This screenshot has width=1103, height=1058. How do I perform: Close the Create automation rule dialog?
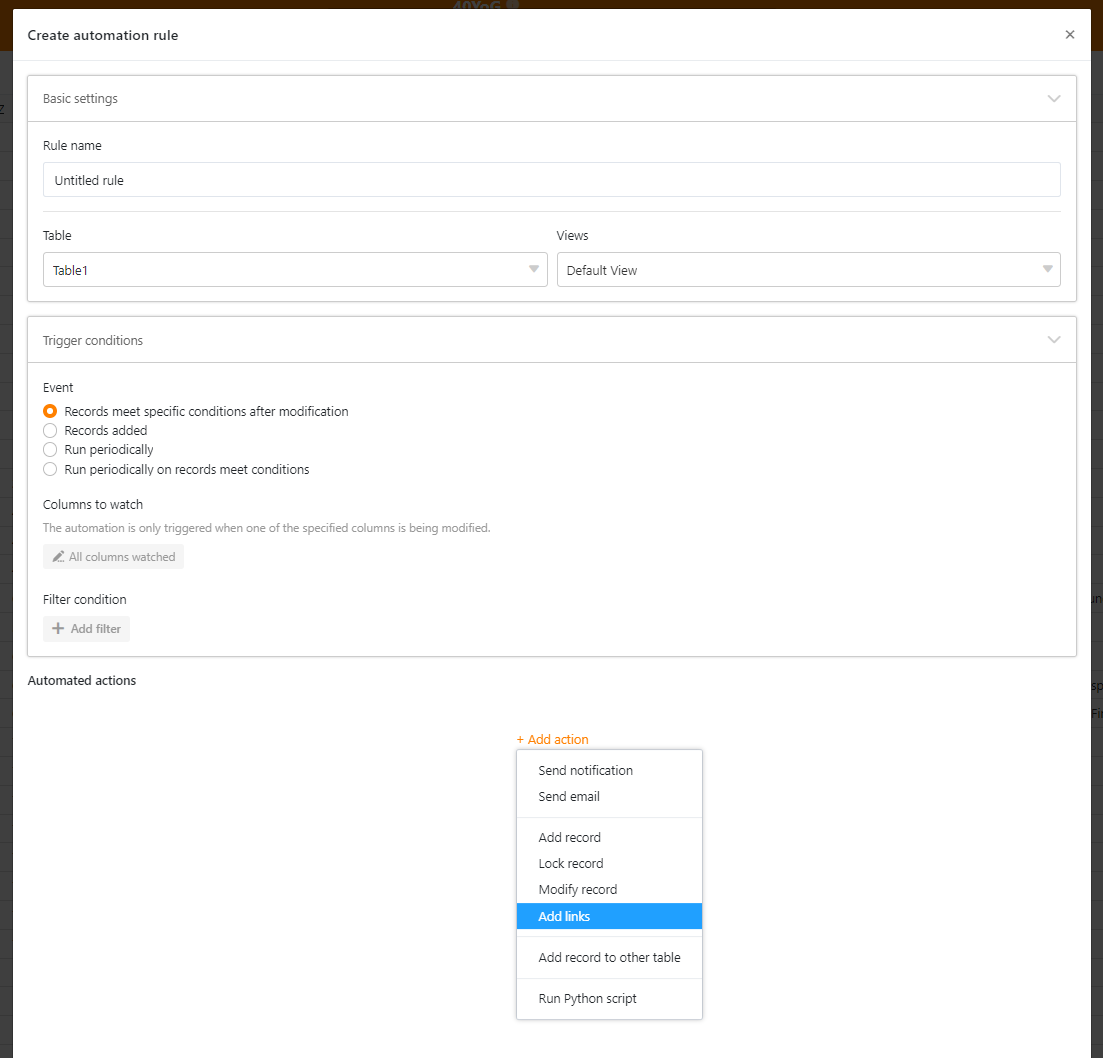point(1069,35)
